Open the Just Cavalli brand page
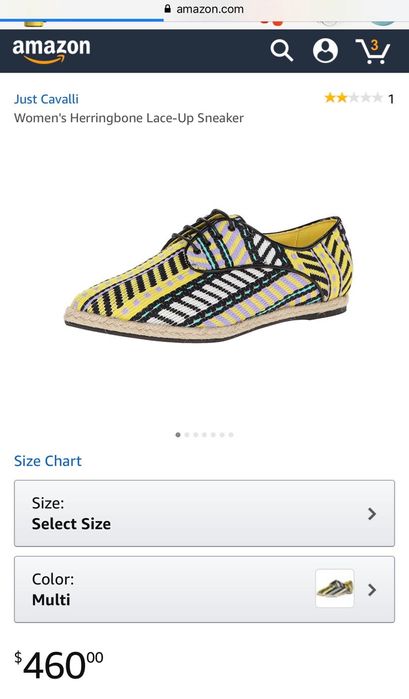409x699 pixels. [46, 99]
